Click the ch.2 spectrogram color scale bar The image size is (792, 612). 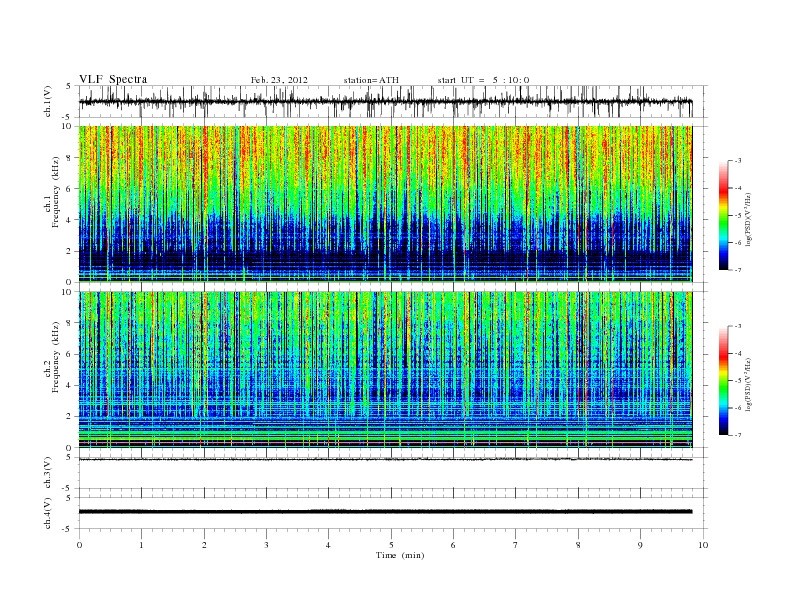[723, 380]
